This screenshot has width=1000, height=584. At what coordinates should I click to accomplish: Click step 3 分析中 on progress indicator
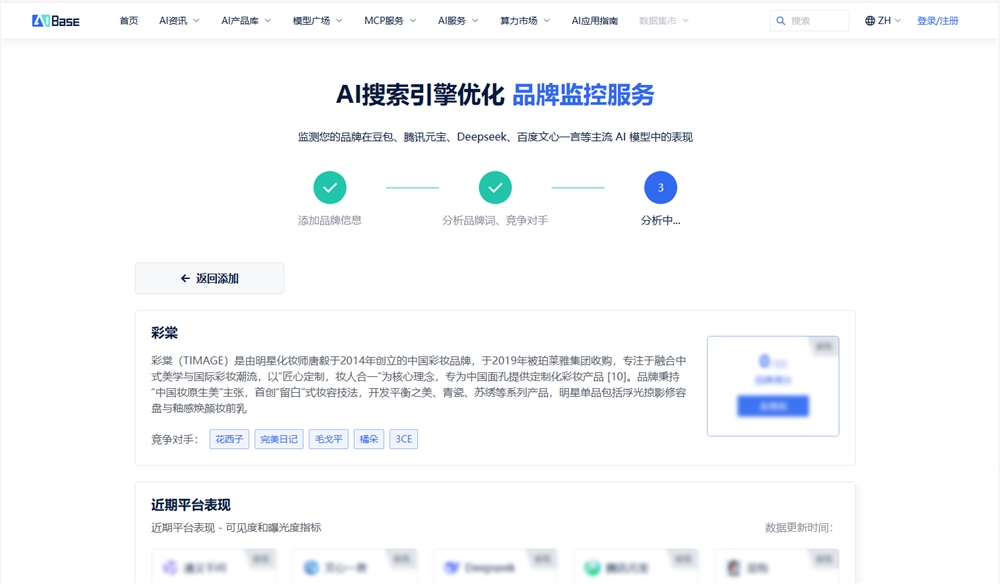pos(661,186)
